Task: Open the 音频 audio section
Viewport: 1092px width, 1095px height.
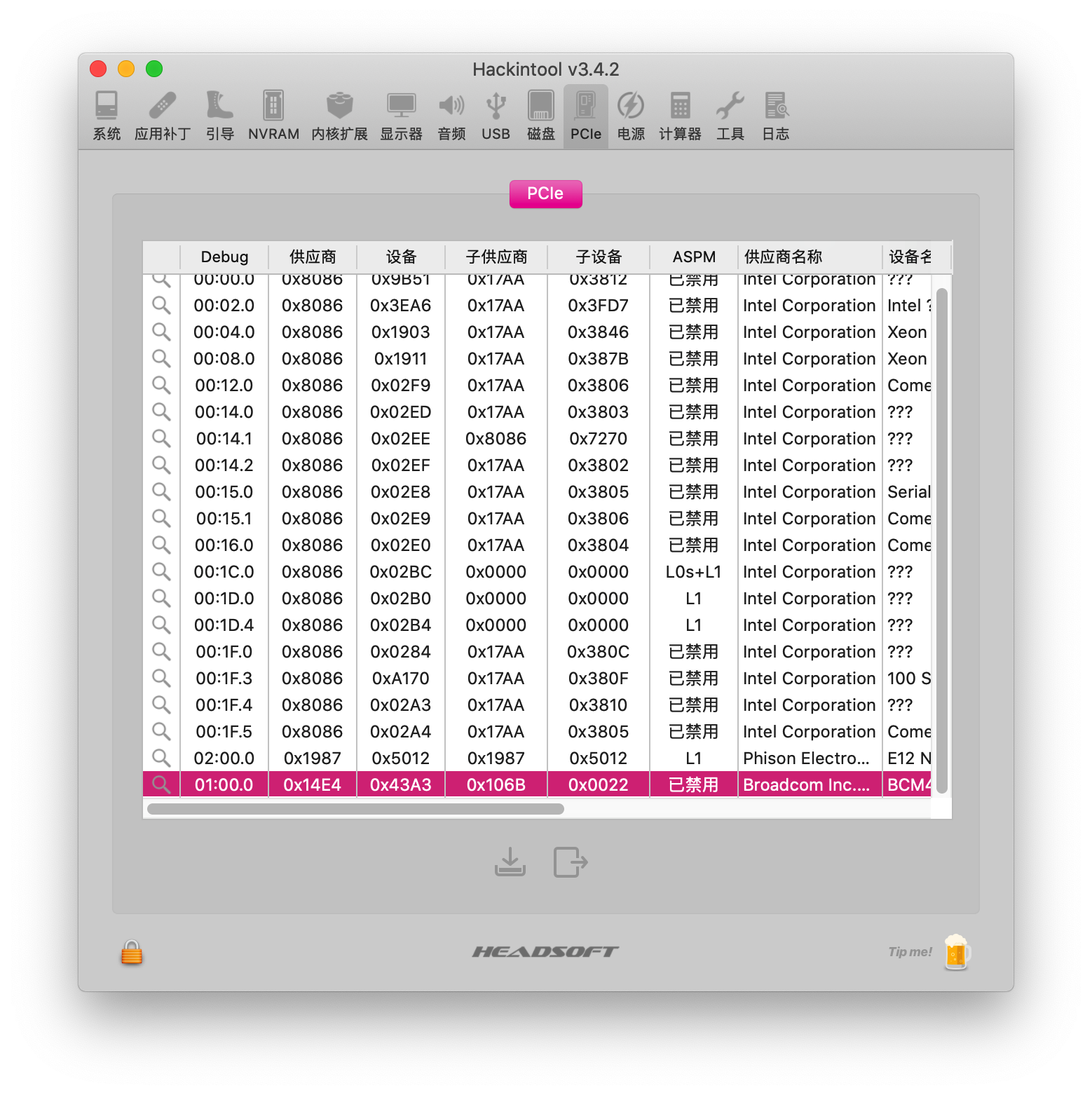Action: coord(451,116)
